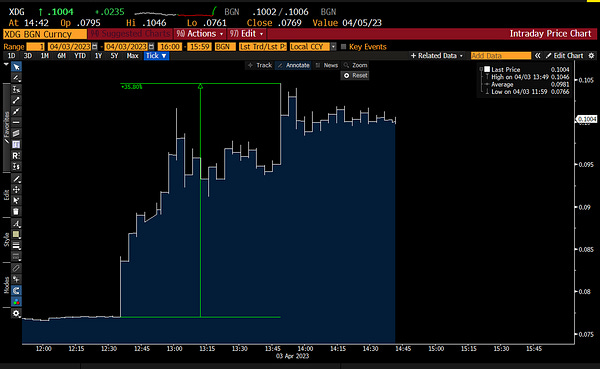
Task: Select the 6M period tab
Action: pyautogui.click(x=61, y=56)
